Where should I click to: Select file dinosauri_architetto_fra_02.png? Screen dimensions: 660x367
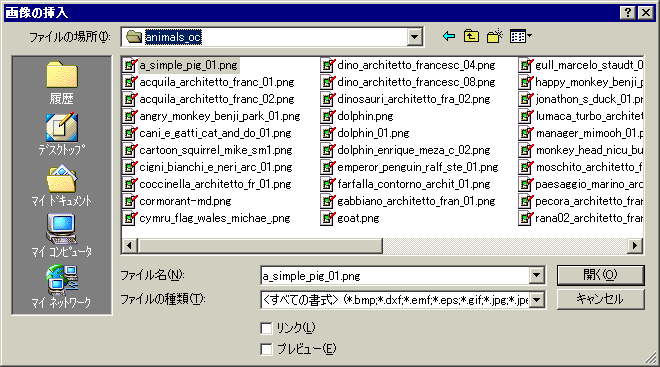pyautogui.click(x=414, y=99)
